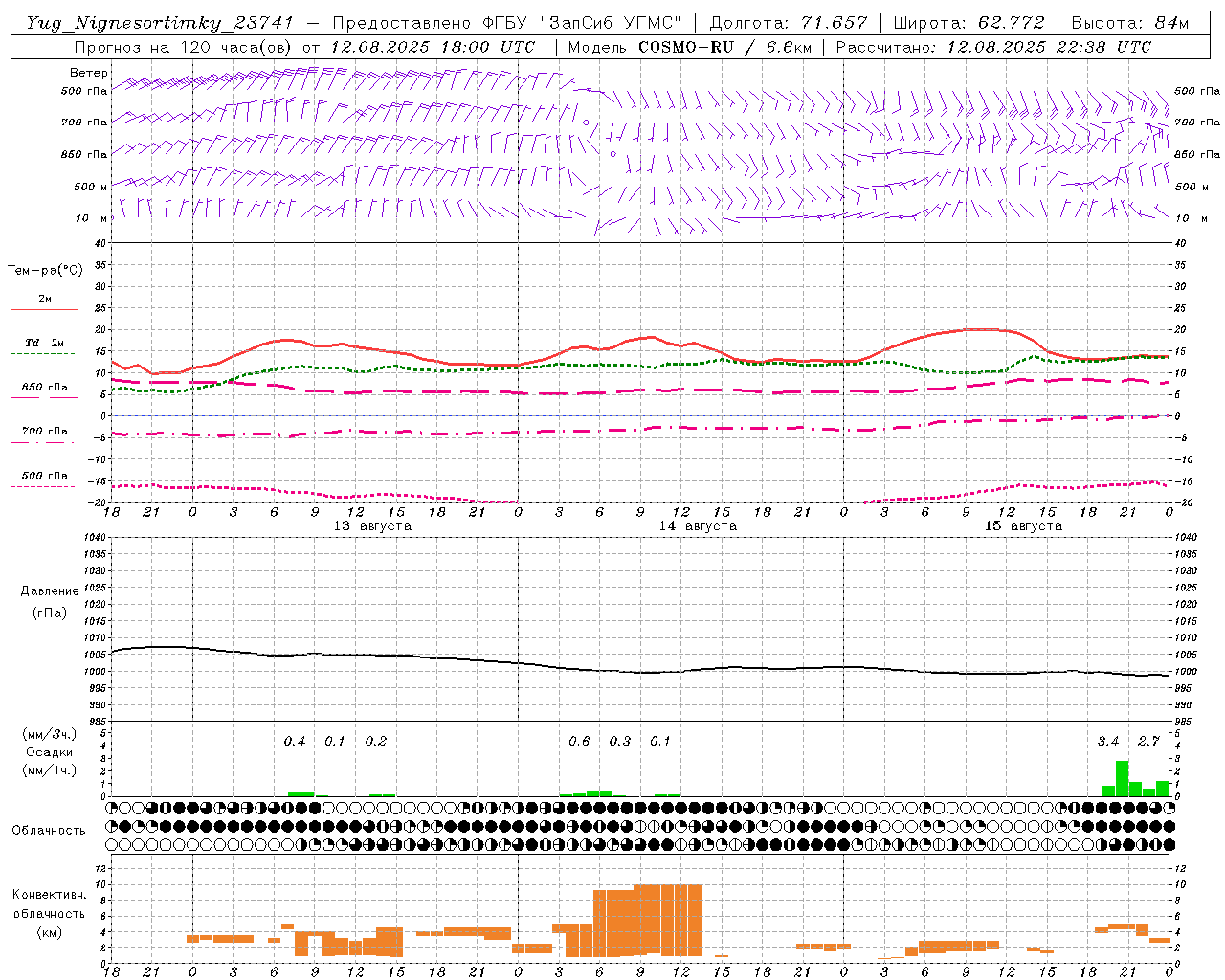Click the Ветер wind panel label
1225x980 pixels.
click(x=89, y=73)
